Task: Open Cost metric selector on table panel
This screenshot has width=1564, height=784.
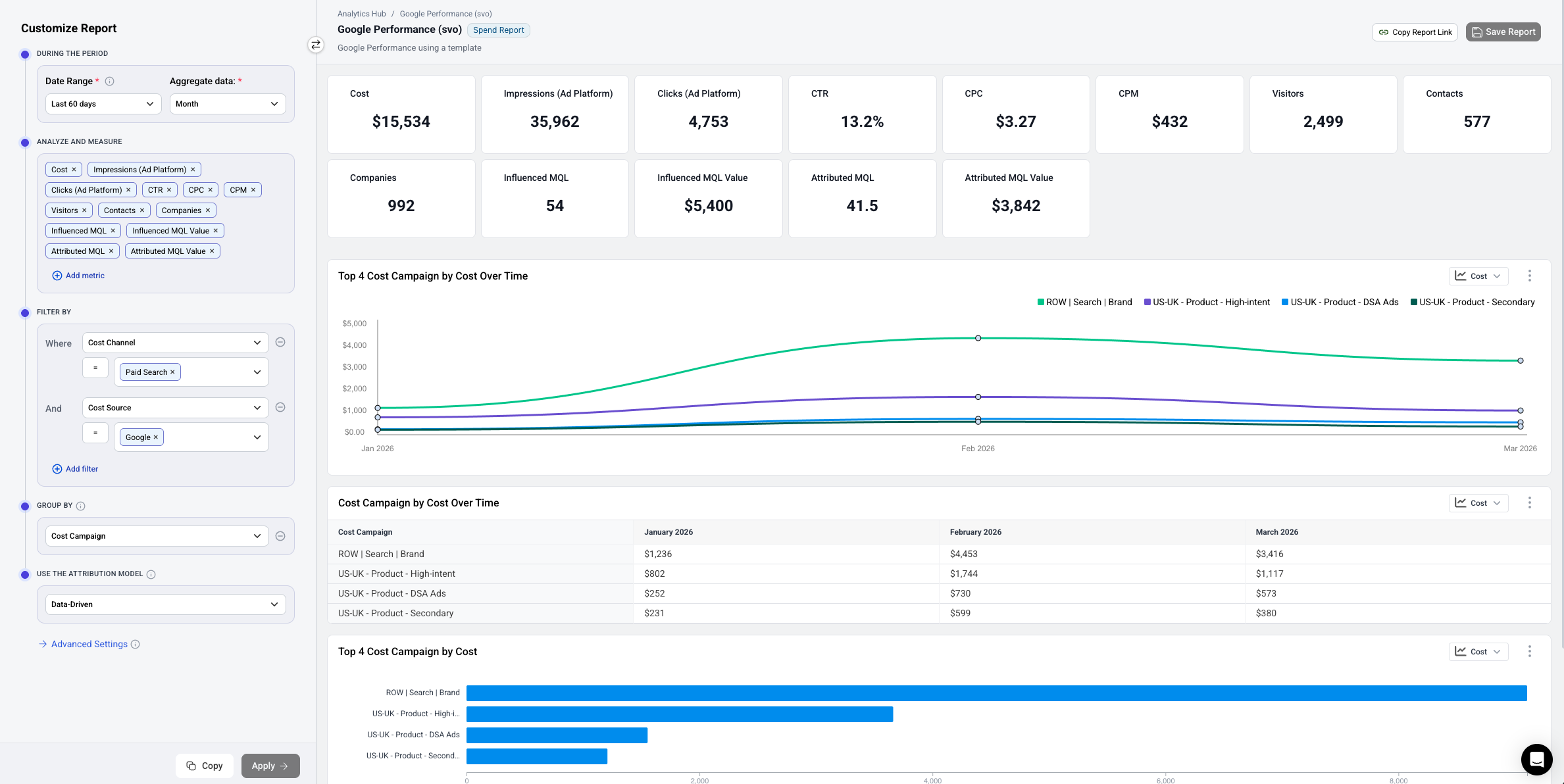Action: pyautogui.click(x=1478, y=503)
